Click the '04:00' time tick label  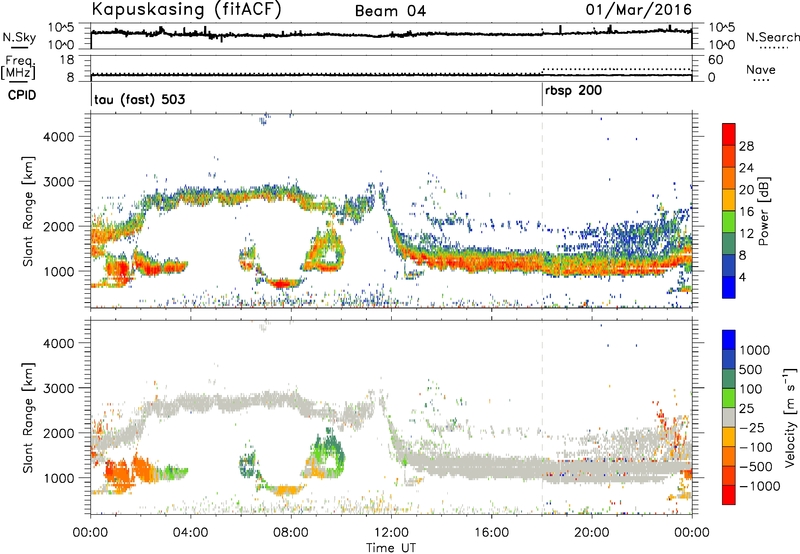pos(190,533)
